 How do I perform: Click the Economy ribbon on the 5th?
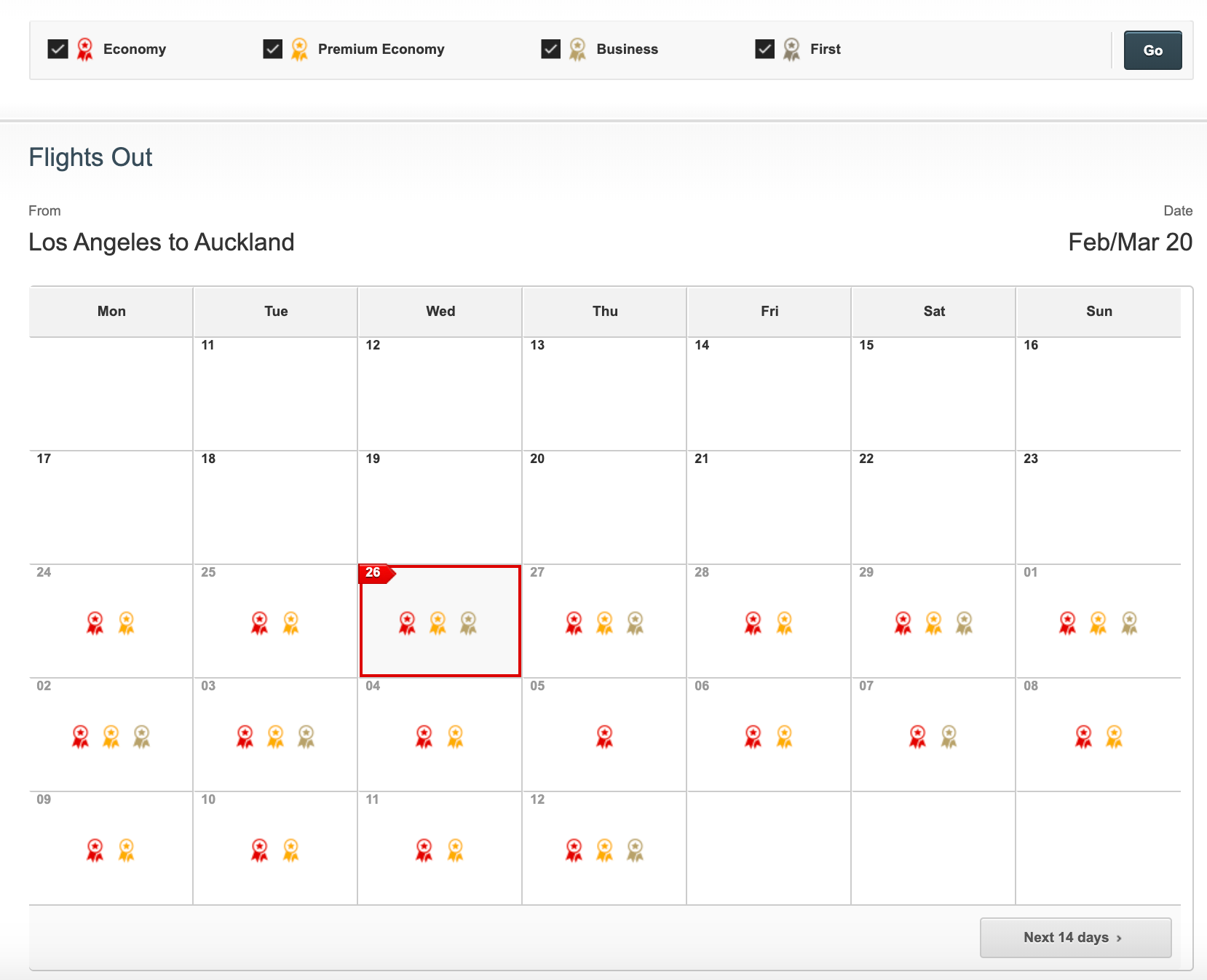(604, 737)
